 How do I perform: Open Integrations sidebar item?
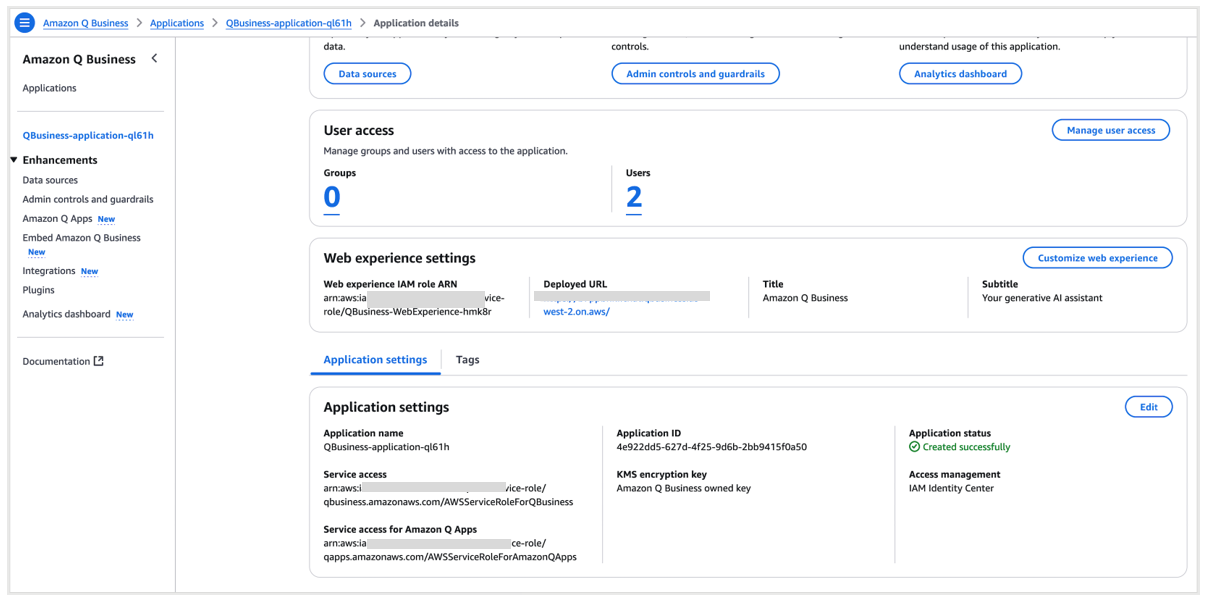[49, 271]
